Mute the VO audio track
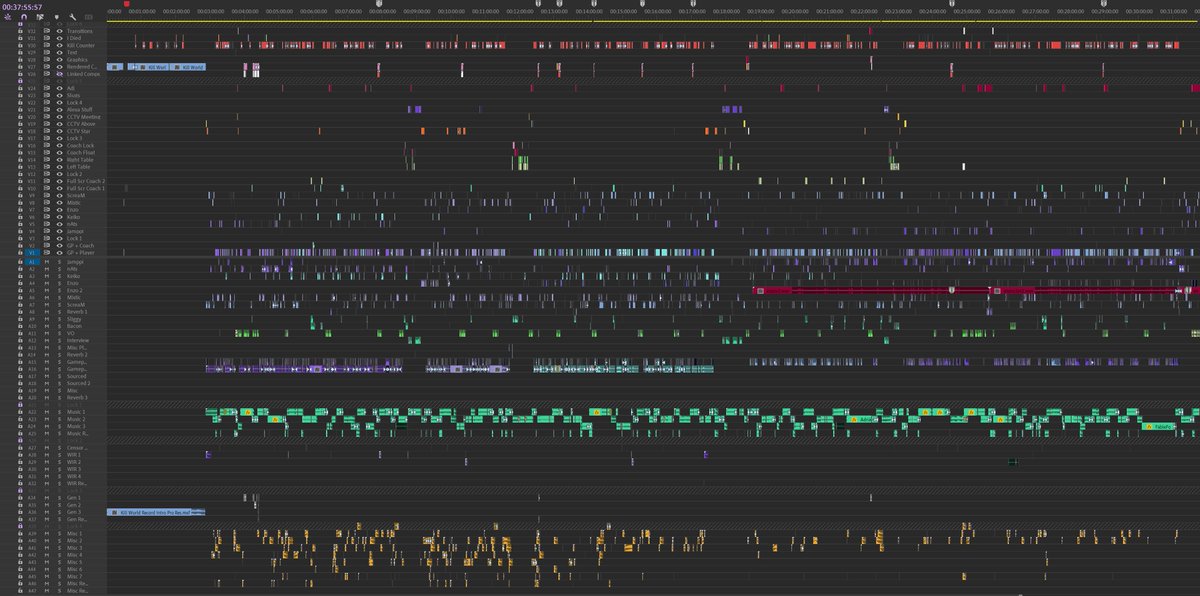 (46, 333)
